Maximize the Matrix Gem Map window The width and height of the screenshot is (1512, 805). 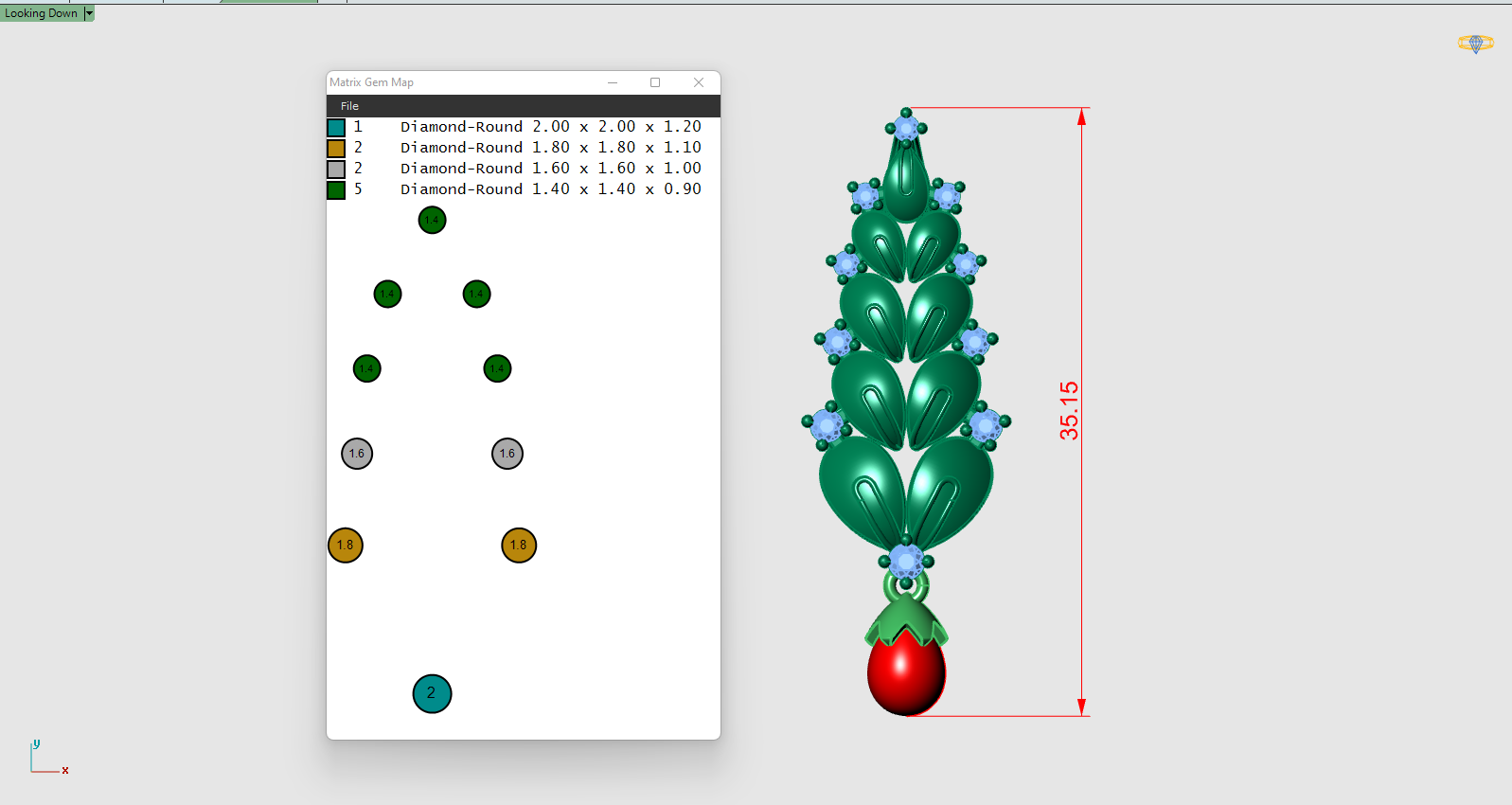tap(655, 82)
